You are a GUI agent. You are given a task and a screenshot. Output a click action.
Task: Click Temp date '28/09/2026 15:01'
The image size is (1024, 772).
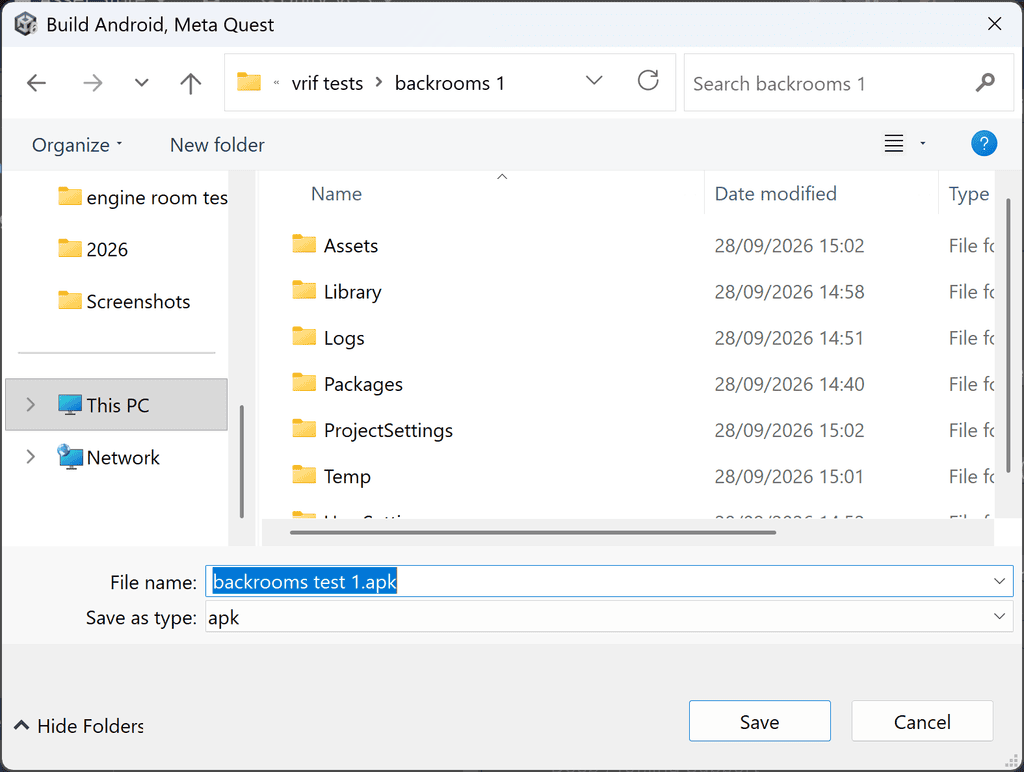click(789, 477)
